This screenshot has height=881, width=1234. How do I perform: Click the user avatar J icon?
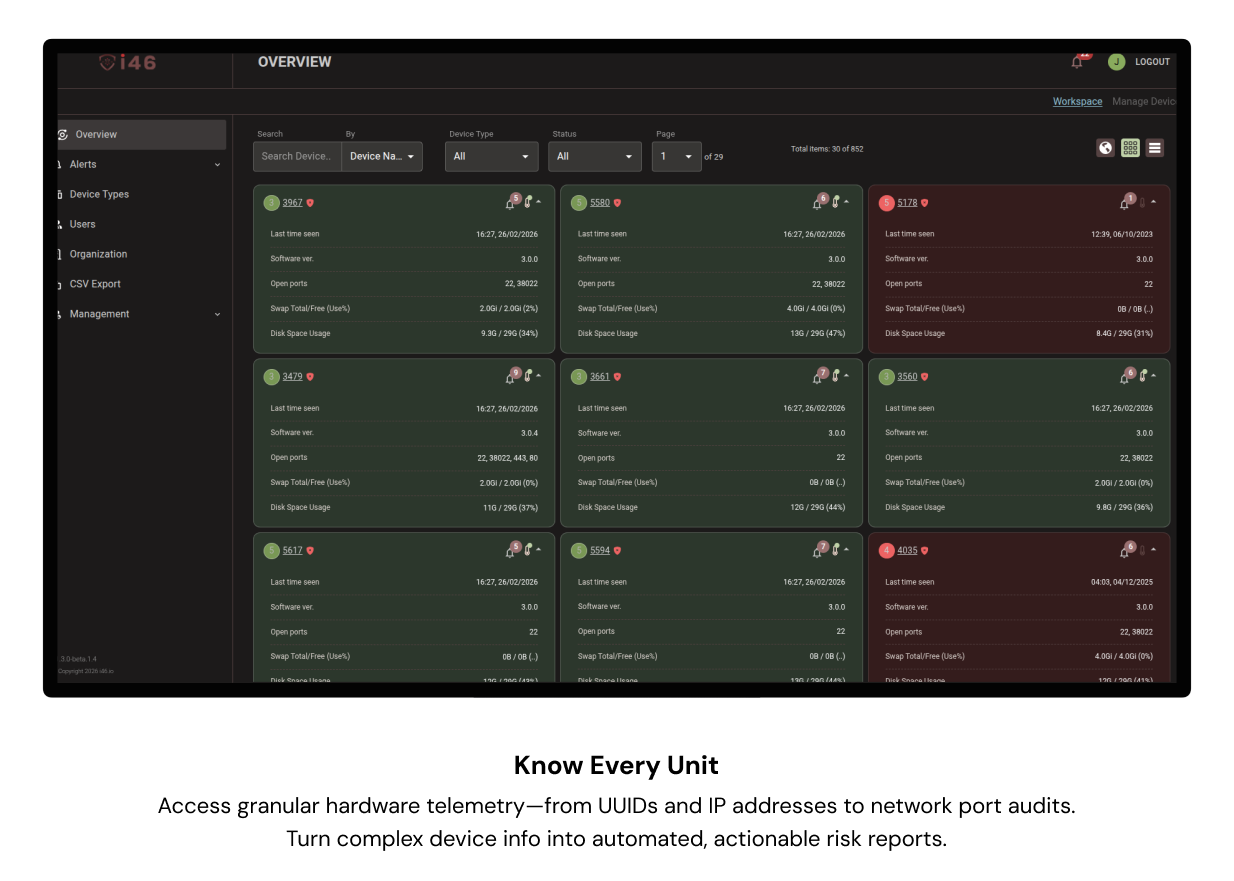click(1116, 62)
